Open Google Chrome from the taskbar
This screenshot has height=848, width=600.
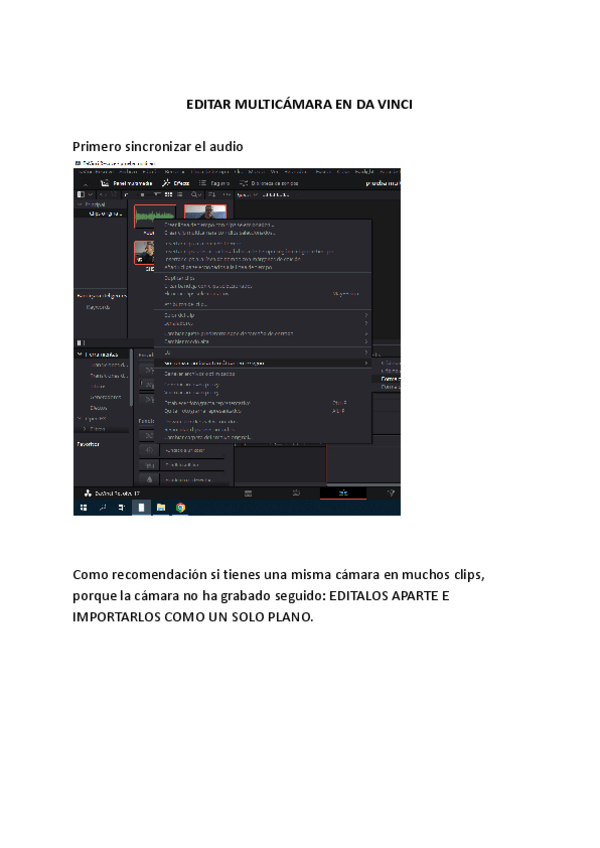coord(181,507)
